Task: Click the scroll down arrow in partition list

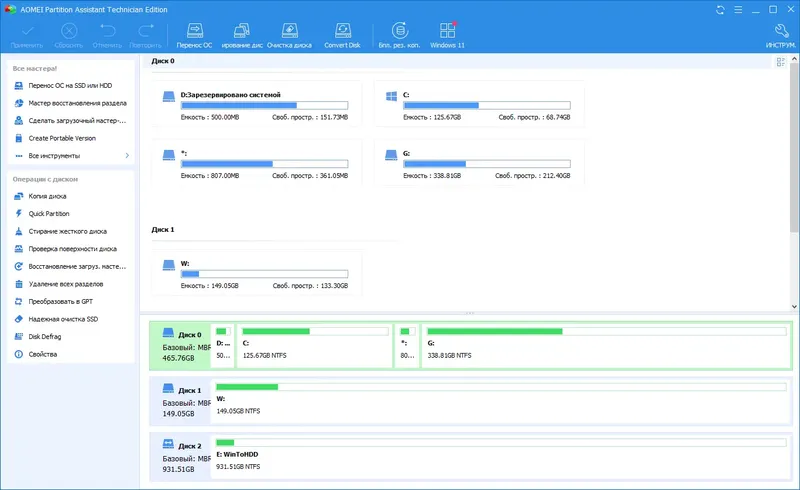Action: click(794, 306)
